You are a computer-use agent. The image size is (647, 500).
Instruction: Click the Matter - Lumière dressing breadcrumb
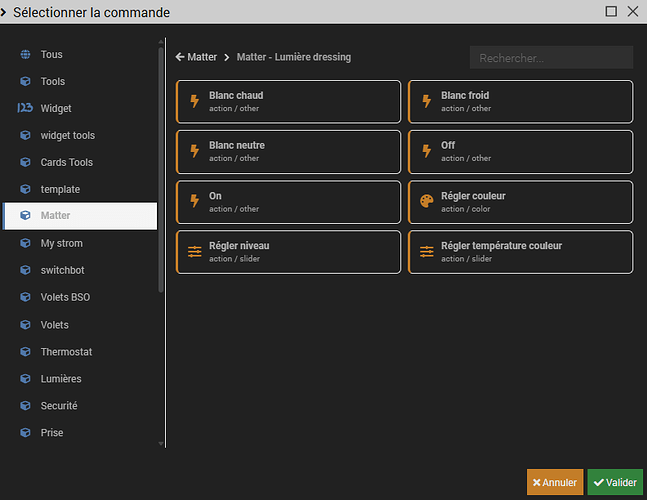point(294,57)
